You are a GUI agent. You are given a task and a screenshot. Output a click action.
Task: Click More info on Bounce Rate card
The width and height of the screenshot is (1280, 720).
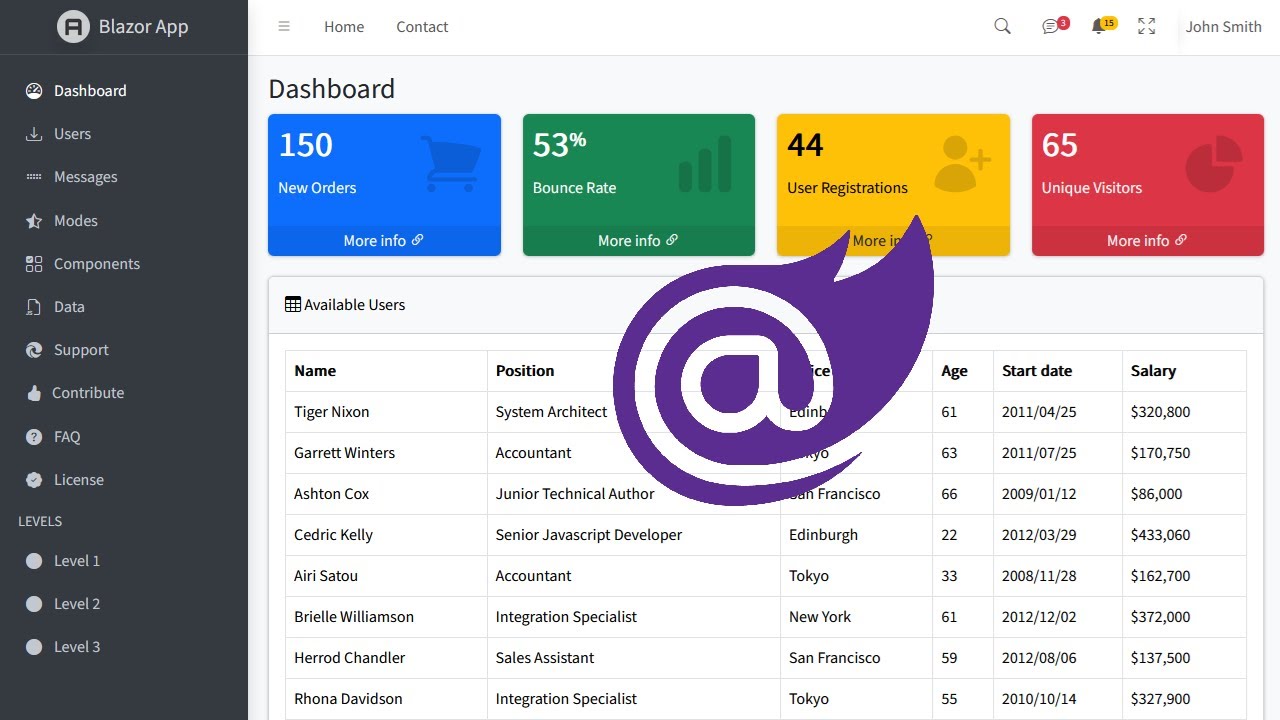coord(638,241)
